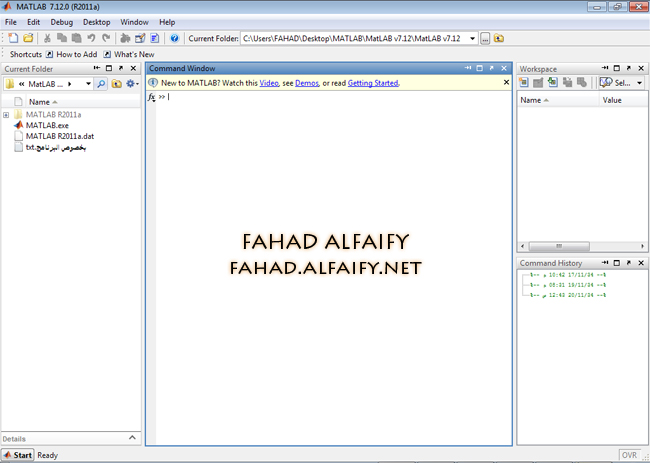Open the Profiler toolbar icon

point(155,38)
